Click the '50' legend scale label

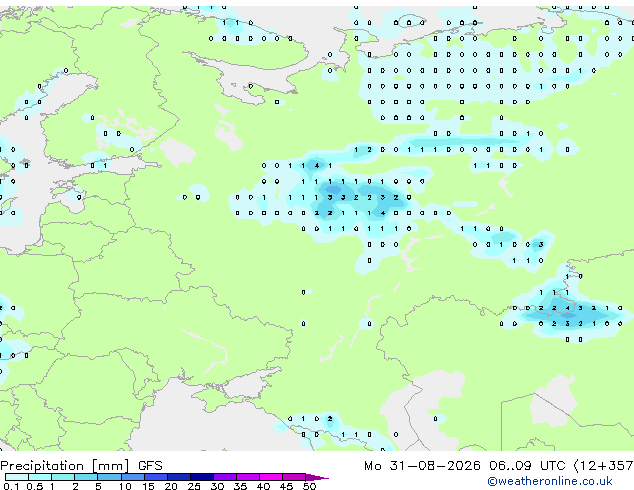(x=309, y=486)
